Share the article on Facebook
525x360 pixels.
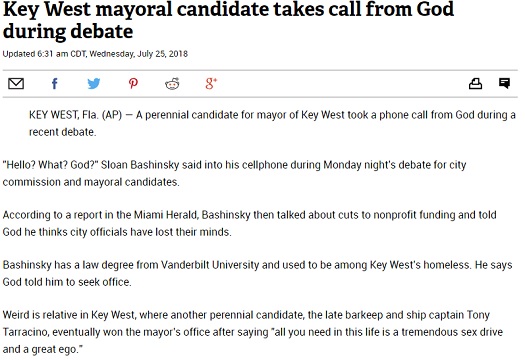tap(55, 83)
